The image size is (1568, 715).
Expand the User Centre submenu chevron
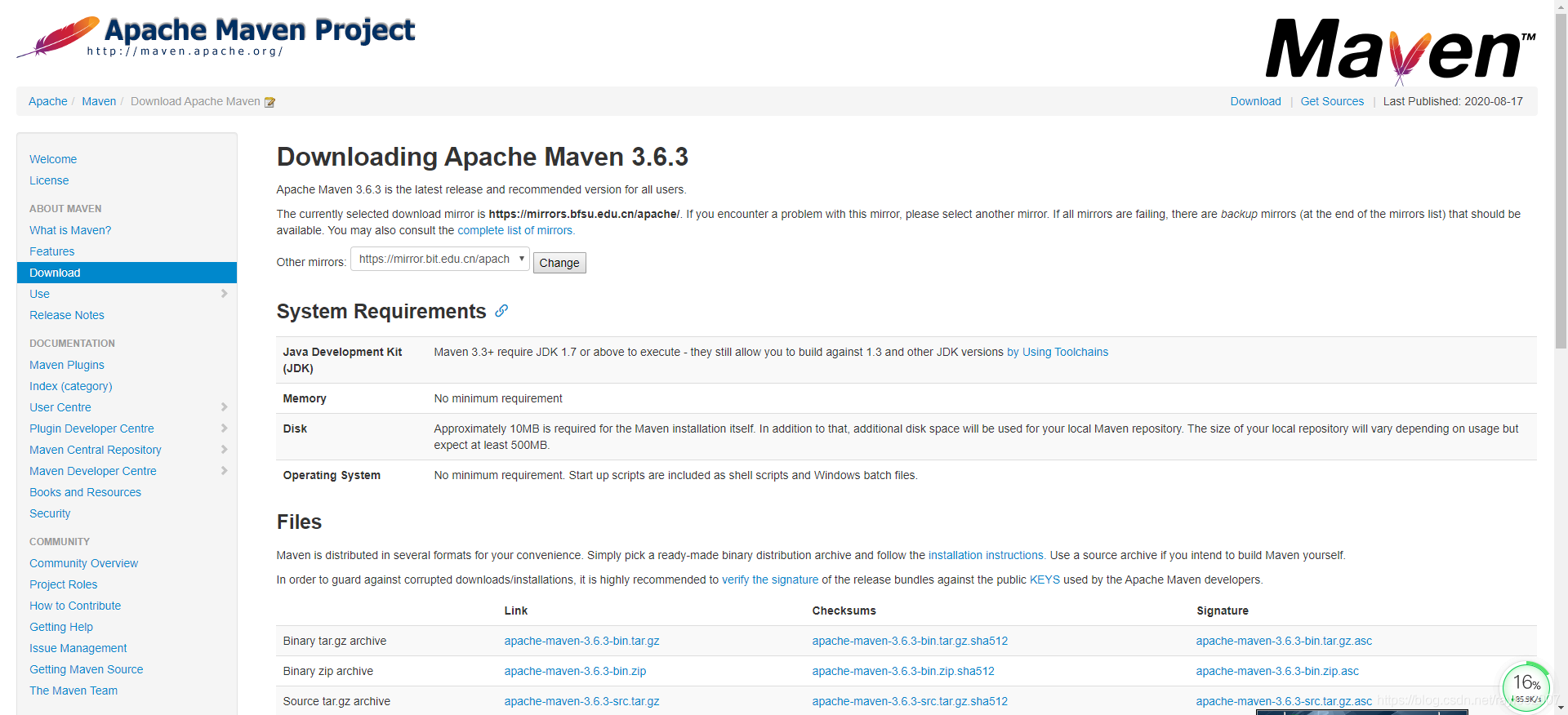click(x=224, y=407)
